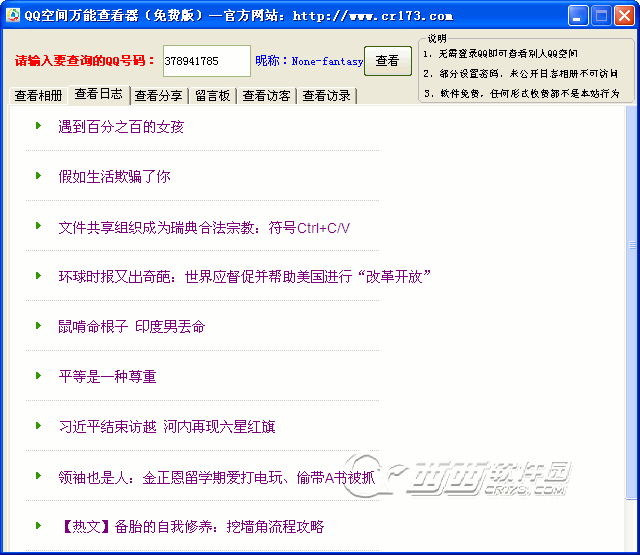The width and height of the screenshot is (640, 555).
Task: Switch to the 查看相册 tab
Action: (38, 96)
